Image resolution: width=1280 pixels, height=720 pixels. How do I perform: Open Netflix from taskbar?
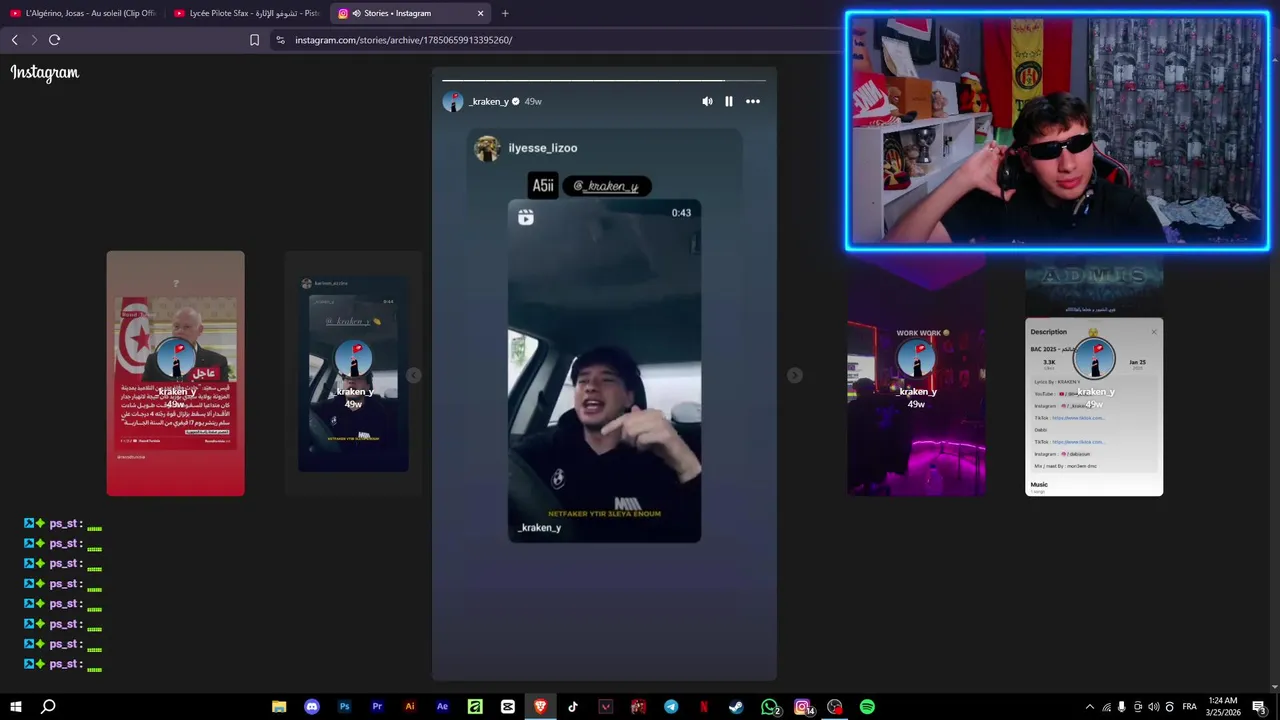click(x=704, y=707)
